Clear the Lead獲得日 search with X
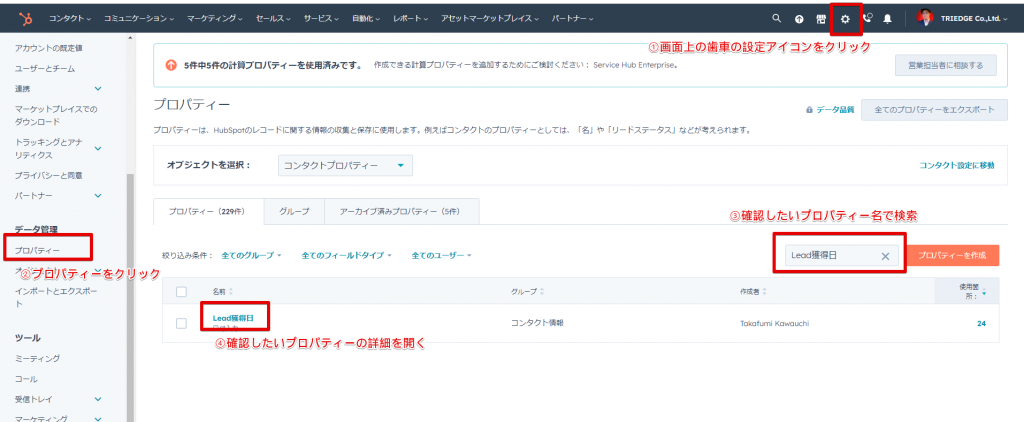Viewport: 1024px width, 422px height. pos(886,256)
